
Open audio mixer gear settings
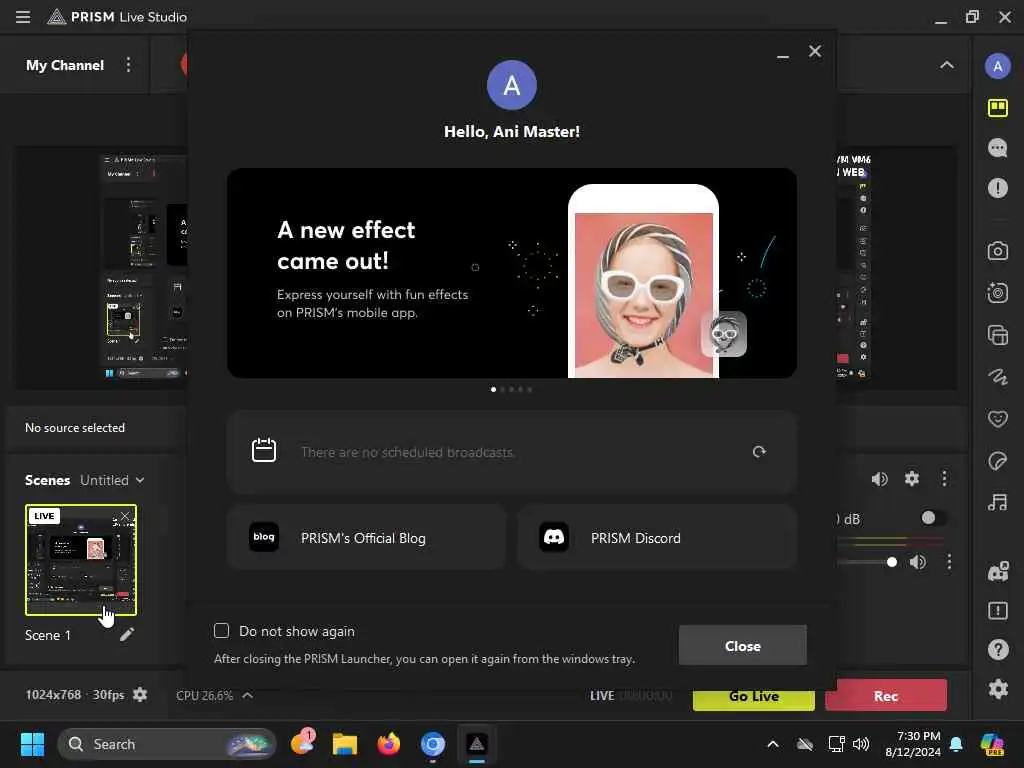pyautogui.click(x=912, y=479)
